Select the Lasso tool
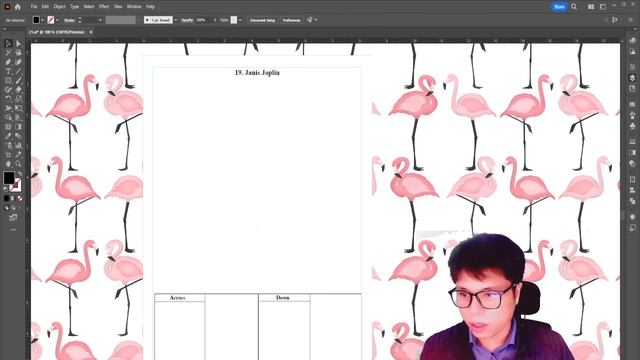Image resolution: width=640 pixels, height=360 pixels. (18, 53)
